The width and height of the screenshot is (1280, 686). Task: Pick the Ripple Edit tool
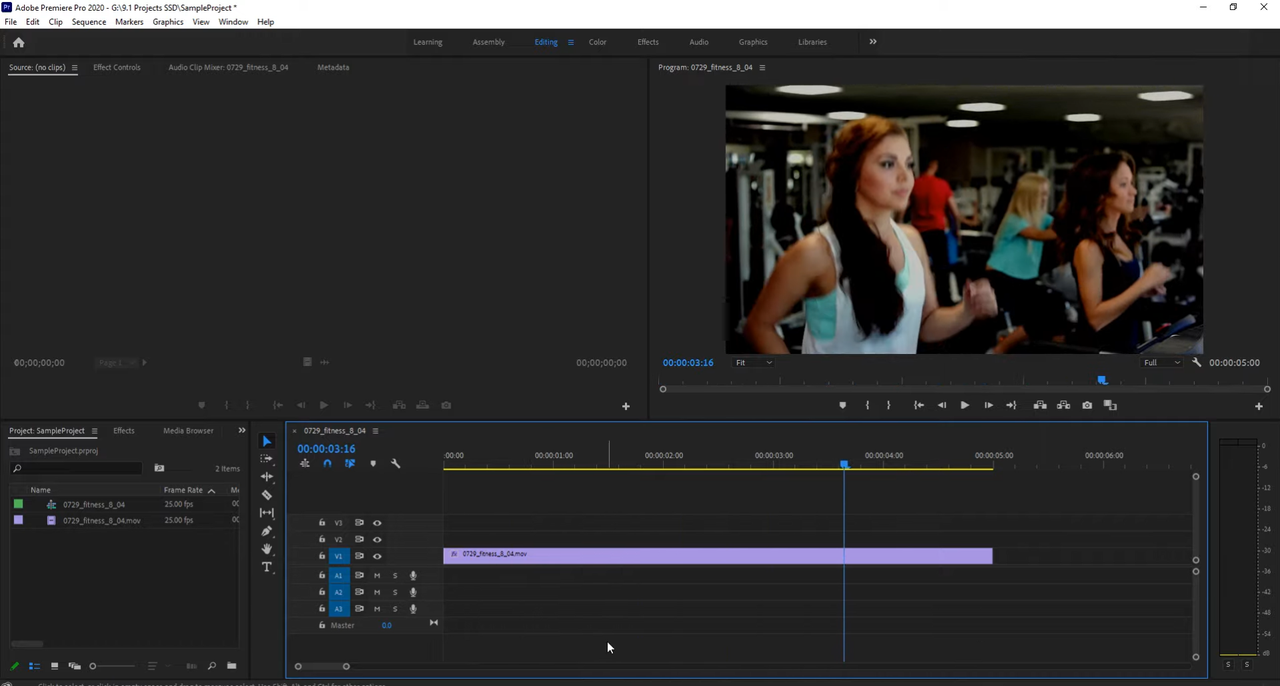267,477
